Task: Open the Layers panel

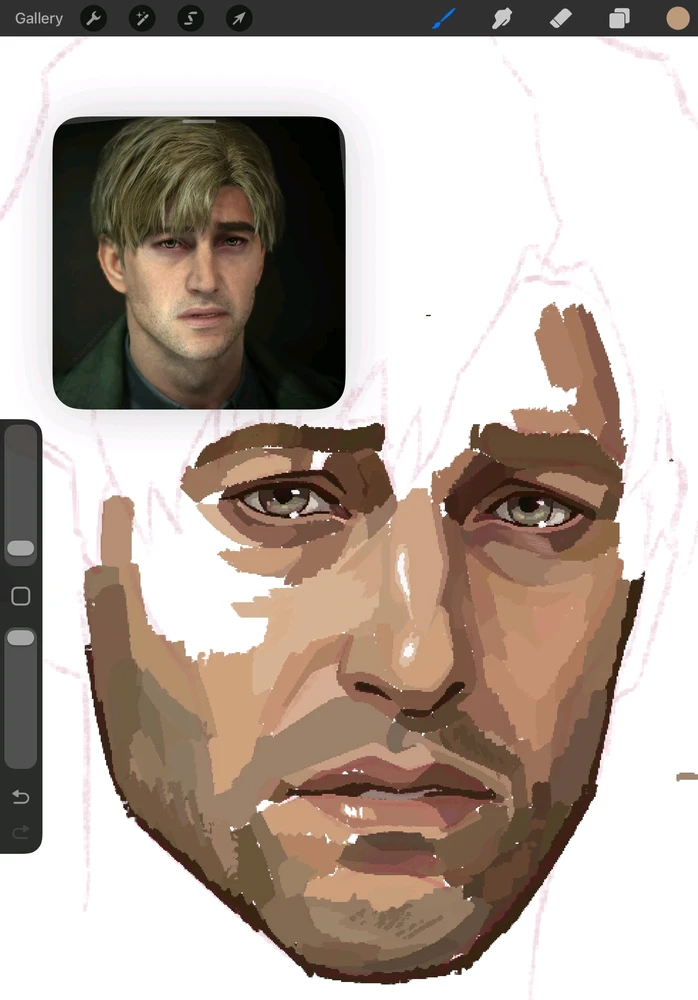Action: point(620,18)
